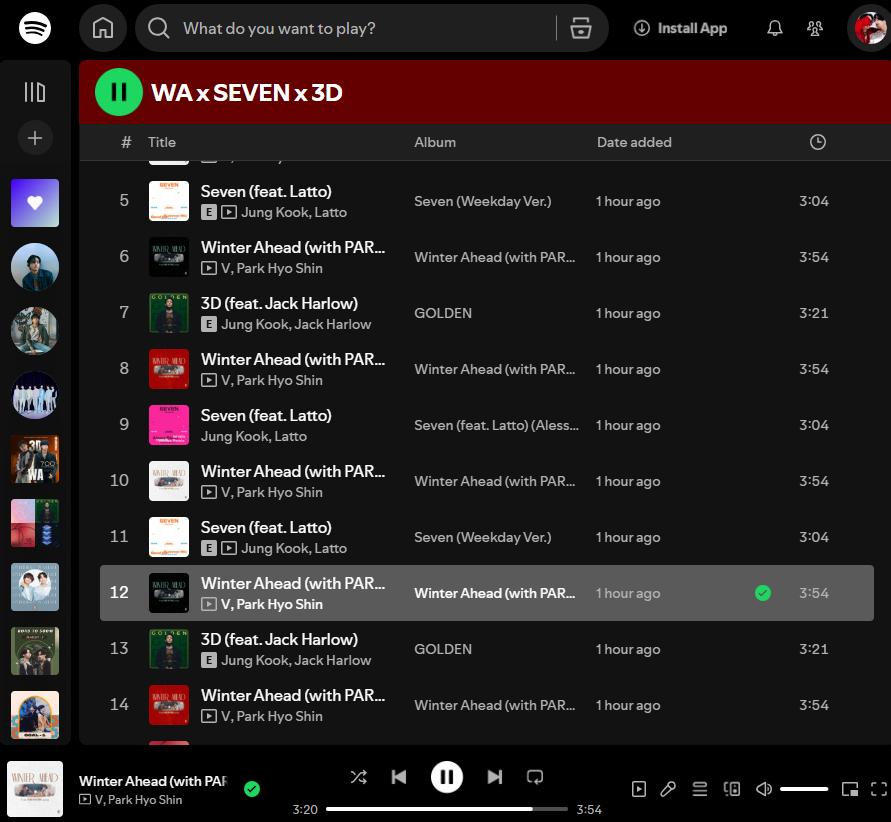This screenshot has height=822, width=891.
Task: Sort tracks by Date added column
Action: click(634, 142)
